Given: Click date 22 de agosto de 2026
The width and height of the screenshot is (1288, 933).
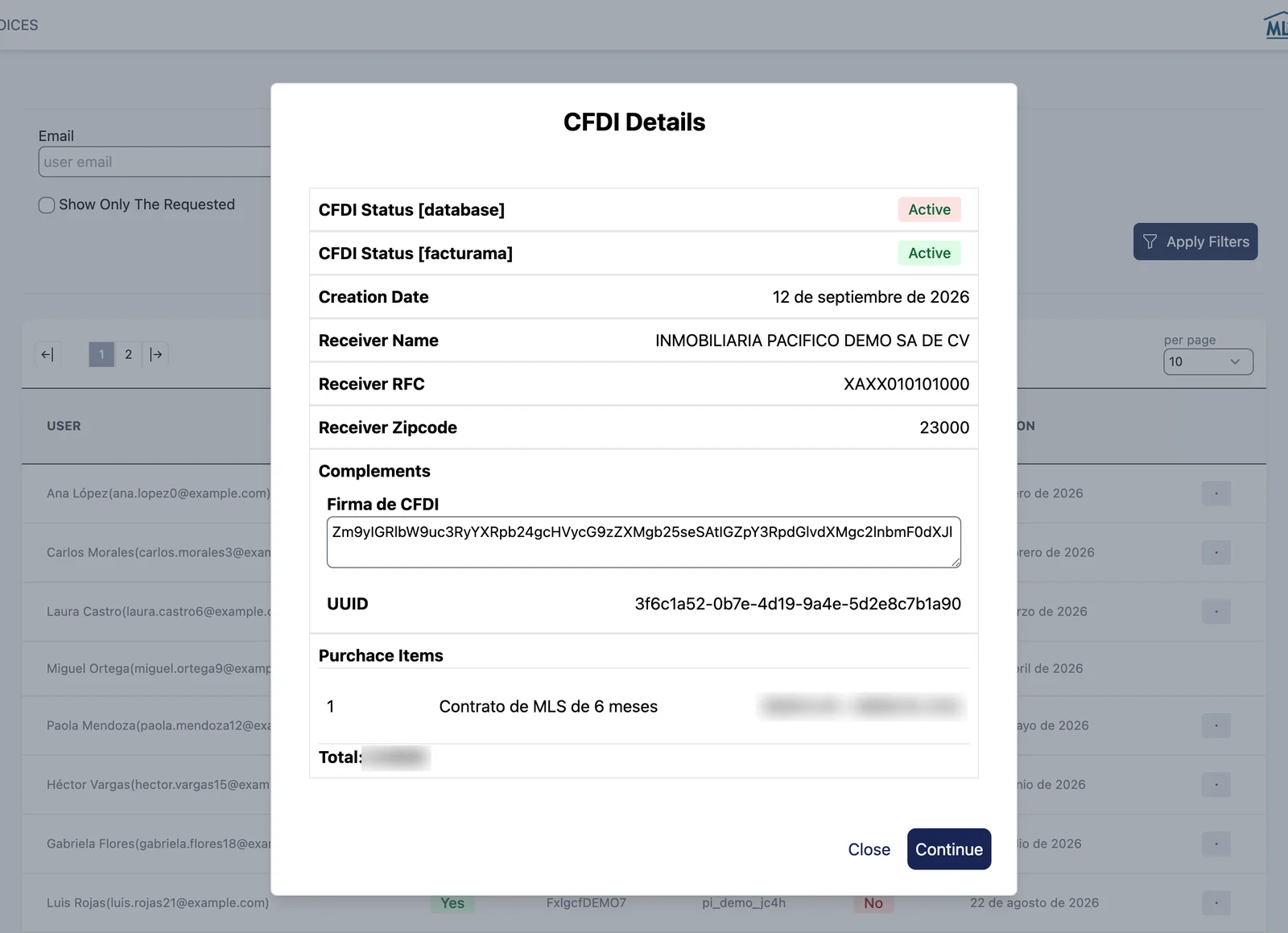Looking at the screenshot, I should (x=1034, y=903).
